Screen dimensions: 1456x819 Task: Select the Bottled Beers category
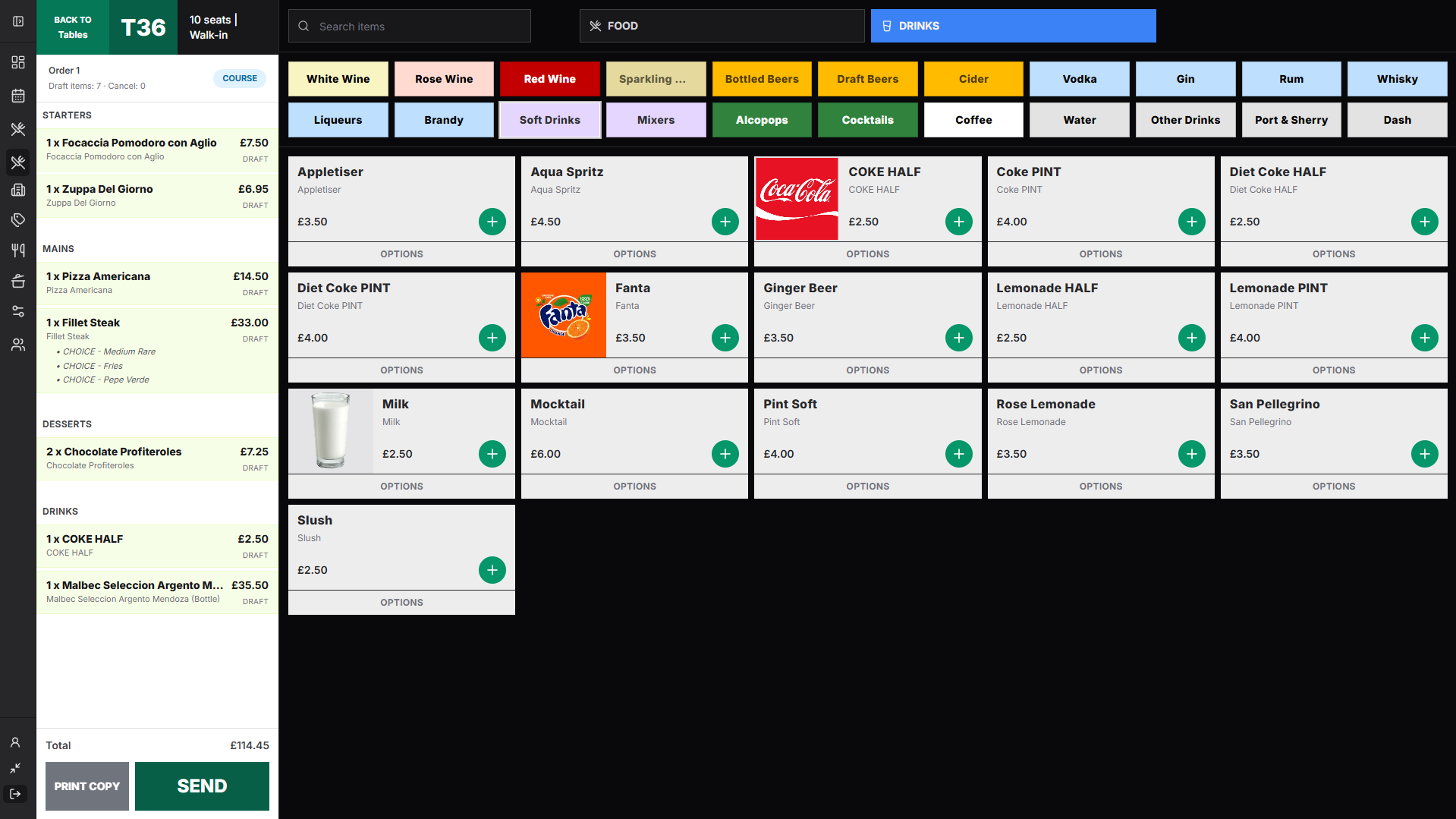pos(762,79)
